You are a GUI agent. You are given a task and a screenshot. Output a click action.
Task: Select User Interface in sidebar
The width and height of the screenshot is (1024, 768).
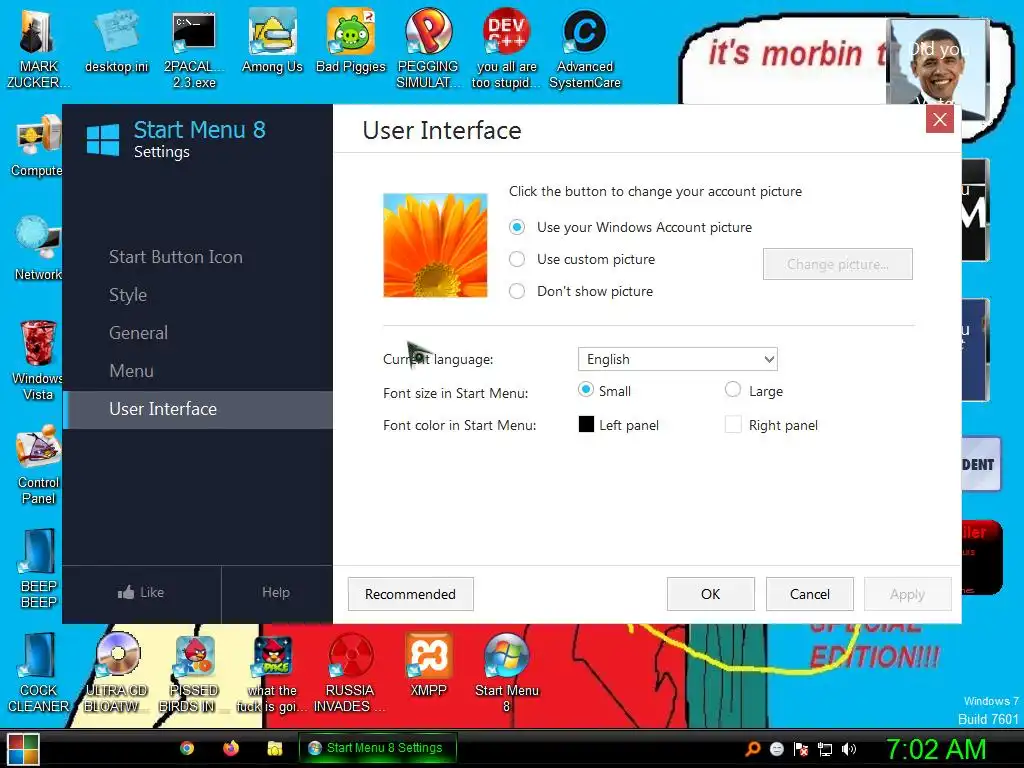point(198,409)
